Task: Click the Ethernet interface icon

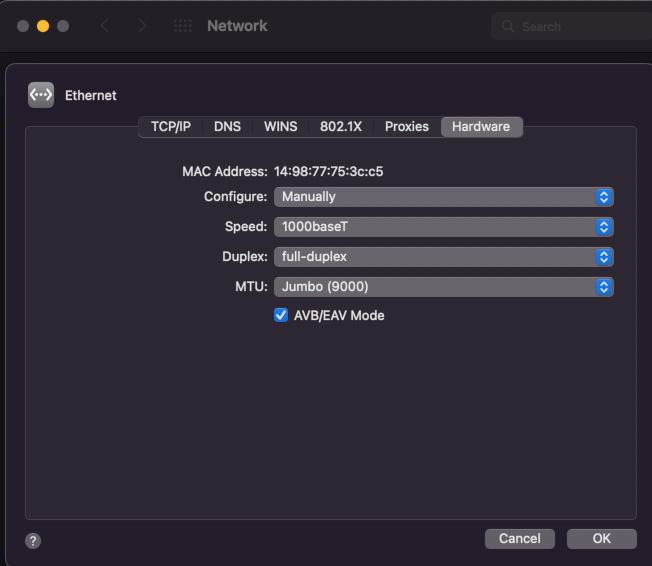Action: pos(41,95)
